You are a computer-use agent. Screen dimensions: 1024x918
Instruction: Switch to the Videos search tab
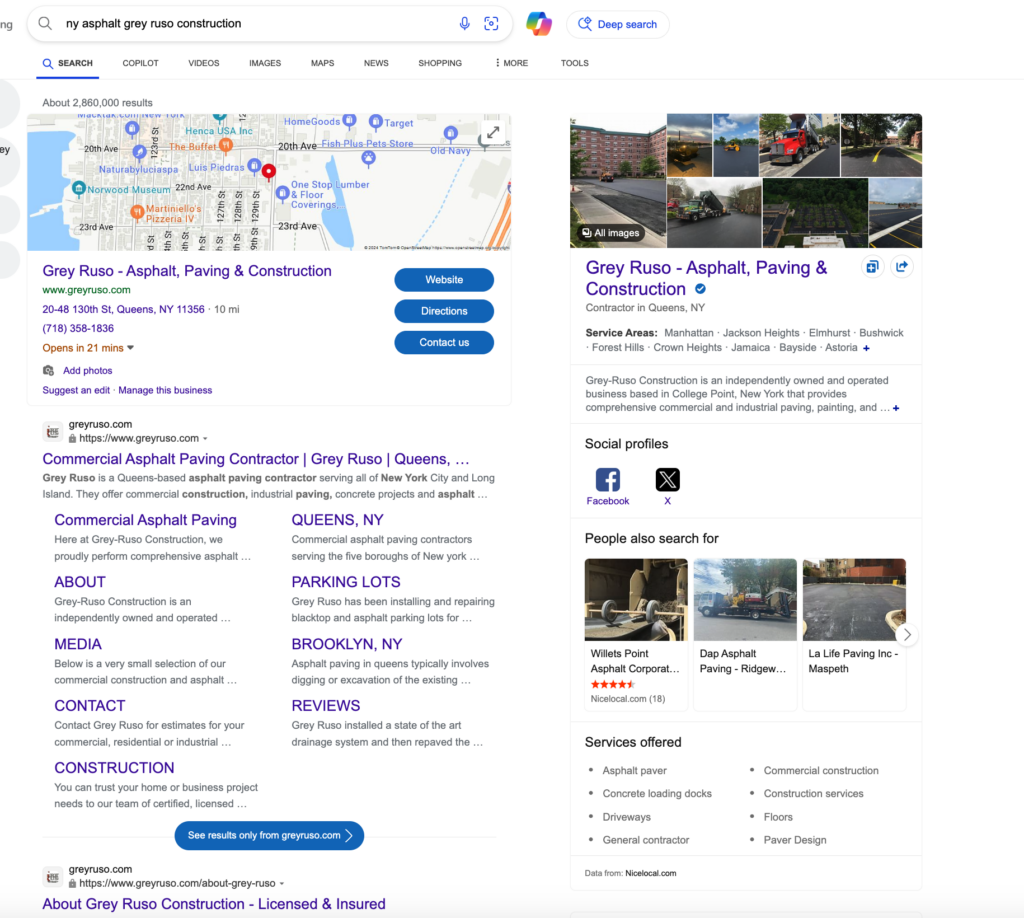point(204,63)
